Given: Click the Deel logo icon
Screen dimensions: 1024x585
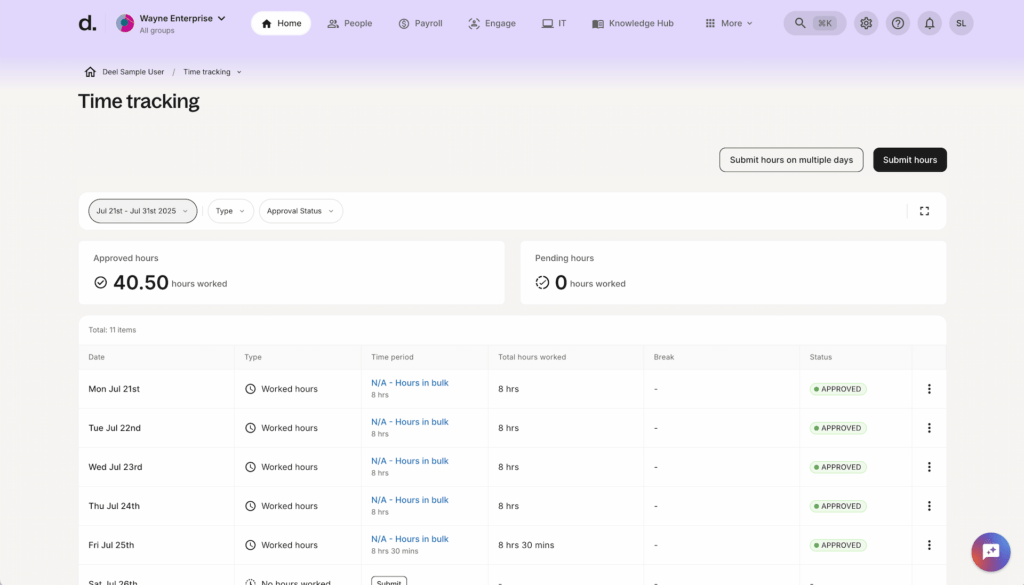Looking at the screenshot, I should [88, 23].
